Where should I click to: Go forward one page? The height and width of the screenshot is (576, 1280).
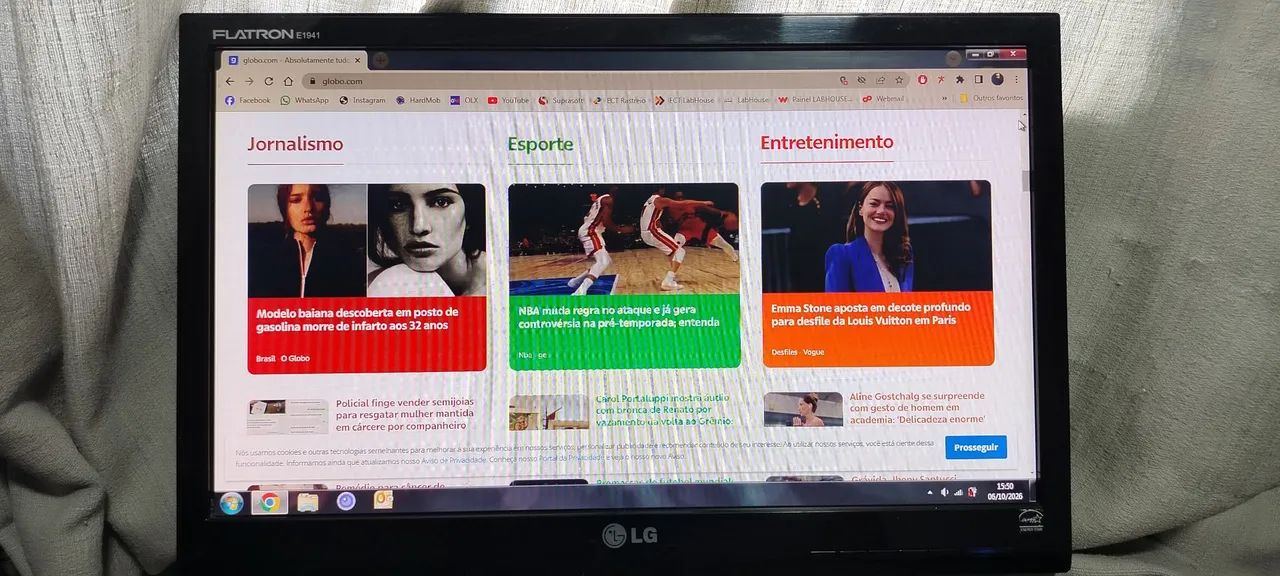tap(250, 81)
